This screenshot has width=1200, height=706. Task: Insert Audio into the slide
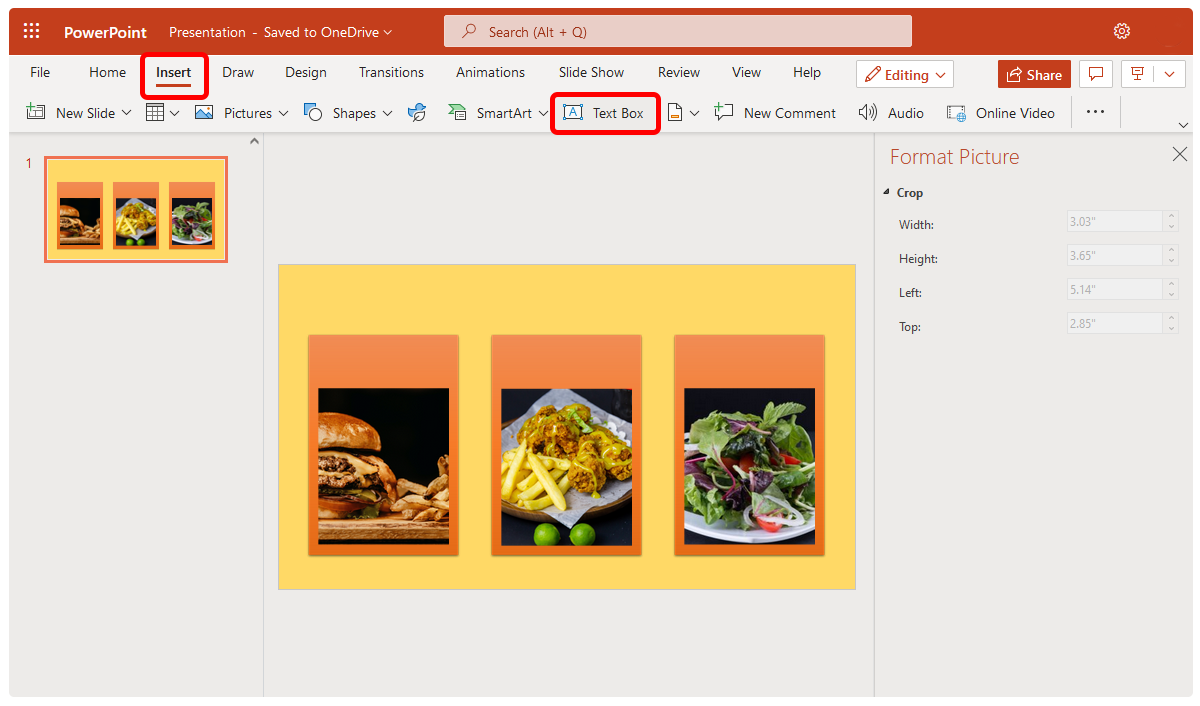890,112
